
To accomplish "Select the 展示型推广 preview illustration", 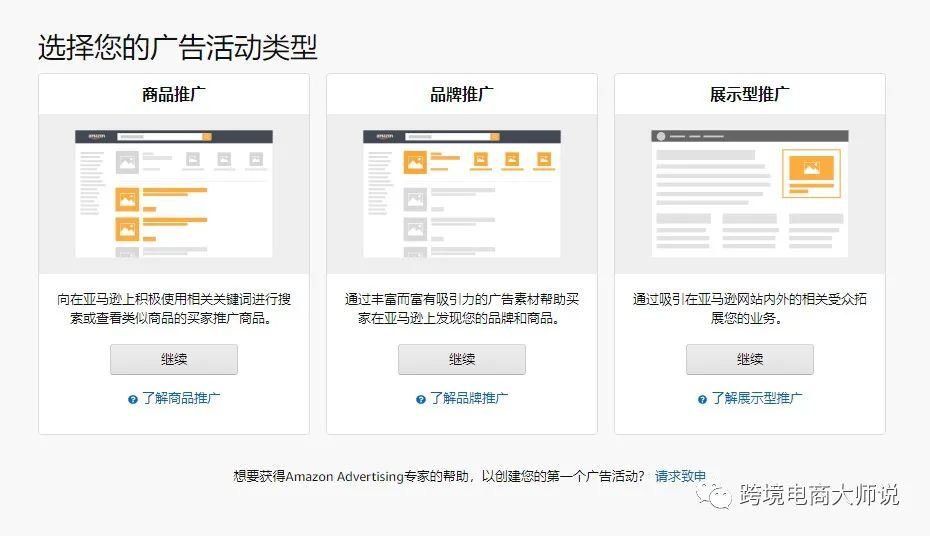I will [750, 194].
